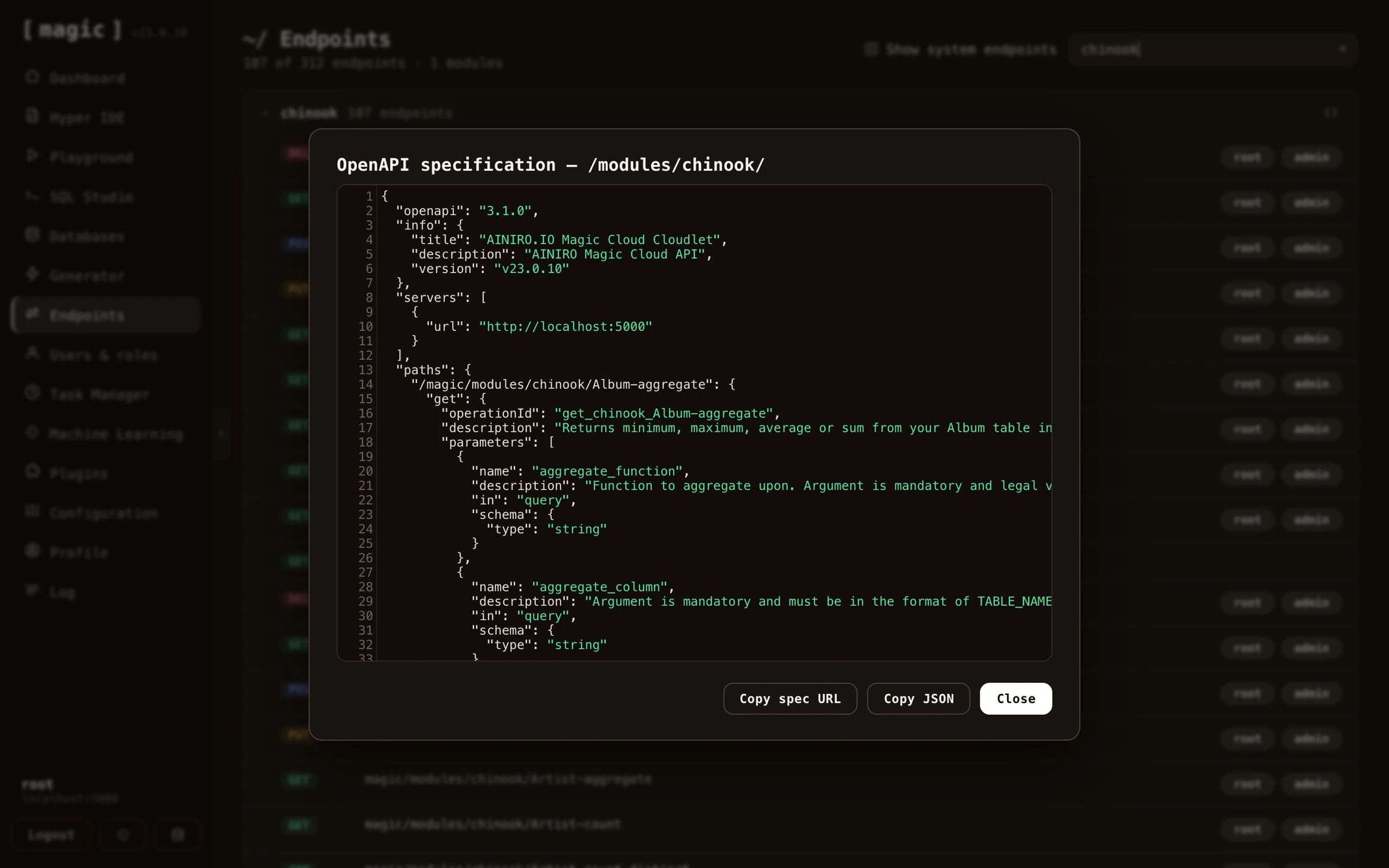Click the endpoint magic/modules/chinook/Artist-aggregate

pyautogui.click(x=508, y=779)
